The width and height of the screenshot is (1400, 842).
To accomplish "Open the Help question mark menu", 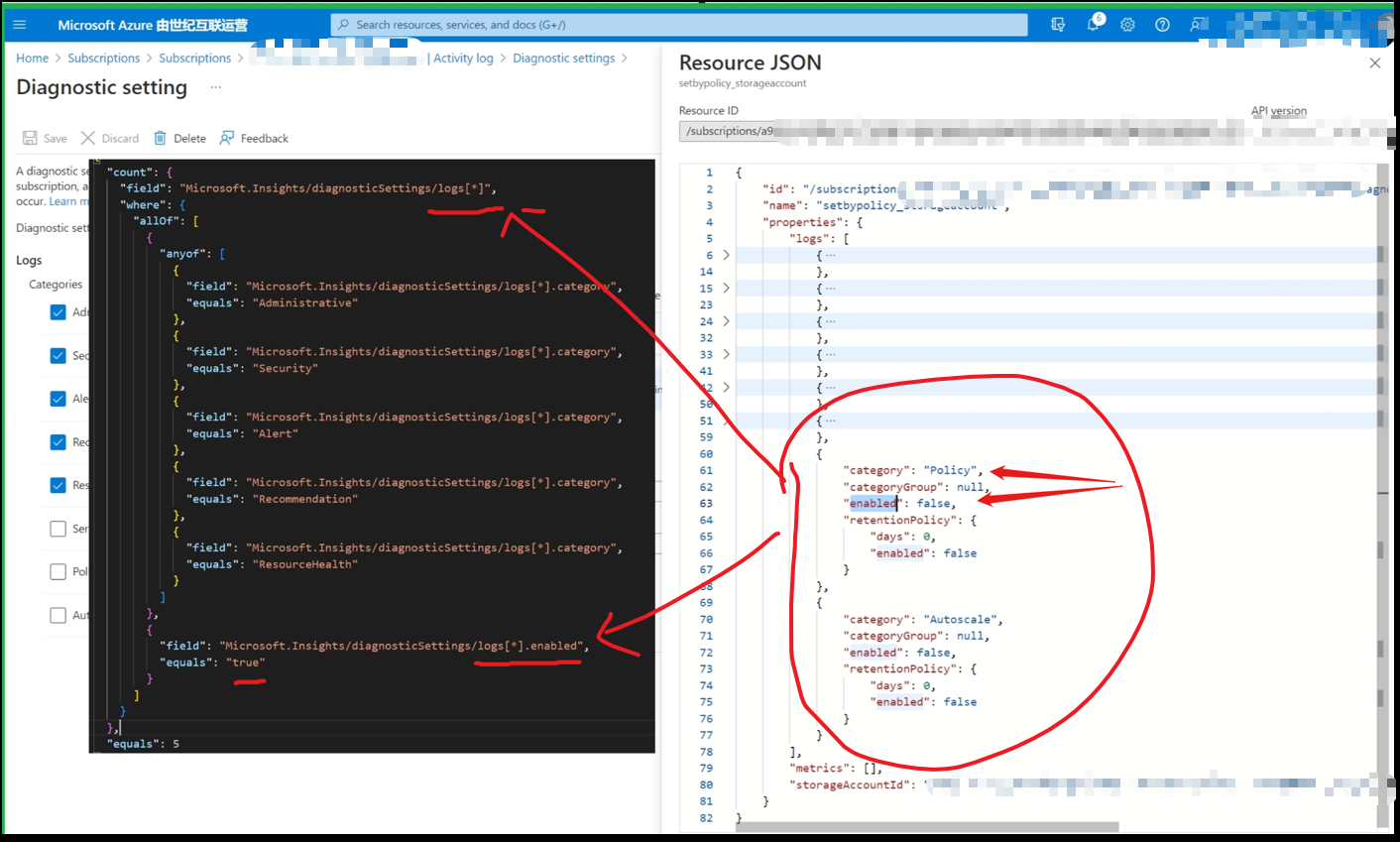I will tap(1161, 24).
